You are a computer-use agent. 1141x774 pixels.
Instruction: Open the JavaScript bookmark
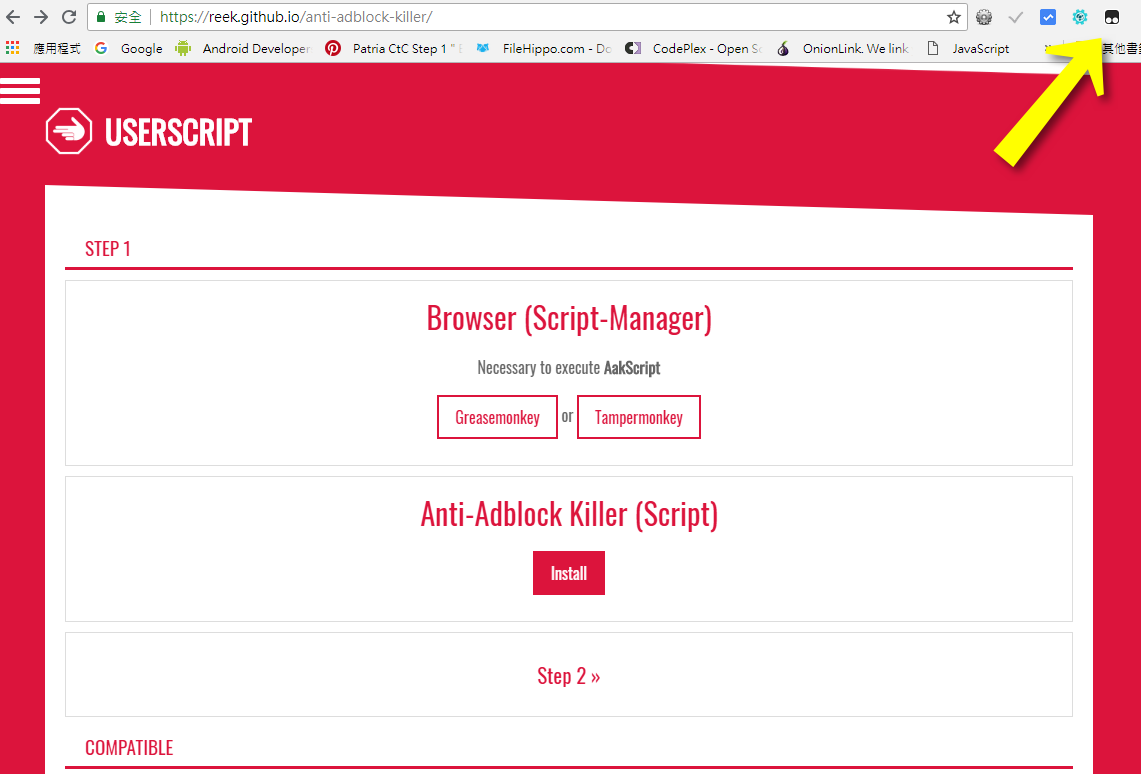(969, 48)
